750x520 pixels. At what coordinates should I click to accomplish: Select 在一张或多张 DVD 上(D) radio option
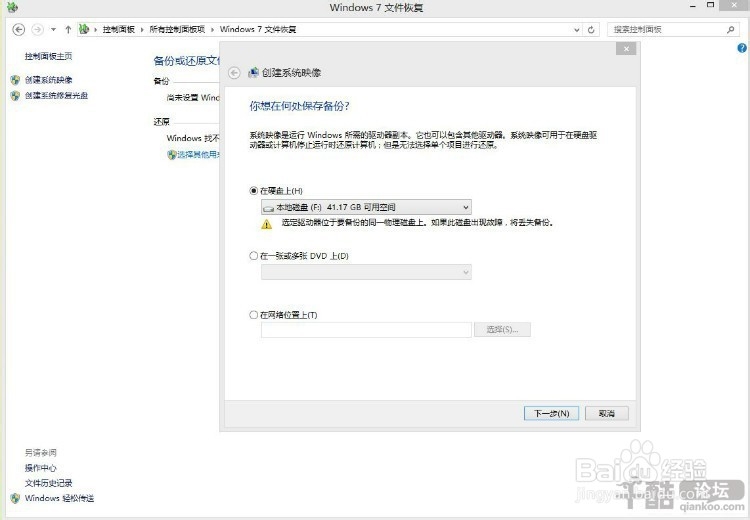(254, 256)
